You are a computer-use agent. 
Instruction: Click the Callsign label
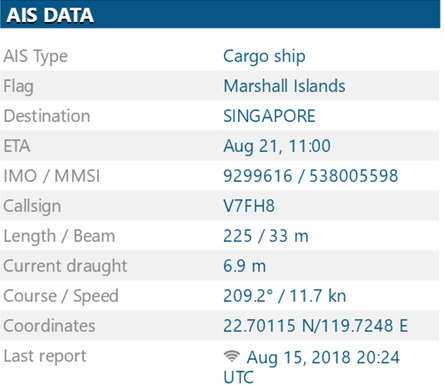pyautogui.click(x=32, y=206)
